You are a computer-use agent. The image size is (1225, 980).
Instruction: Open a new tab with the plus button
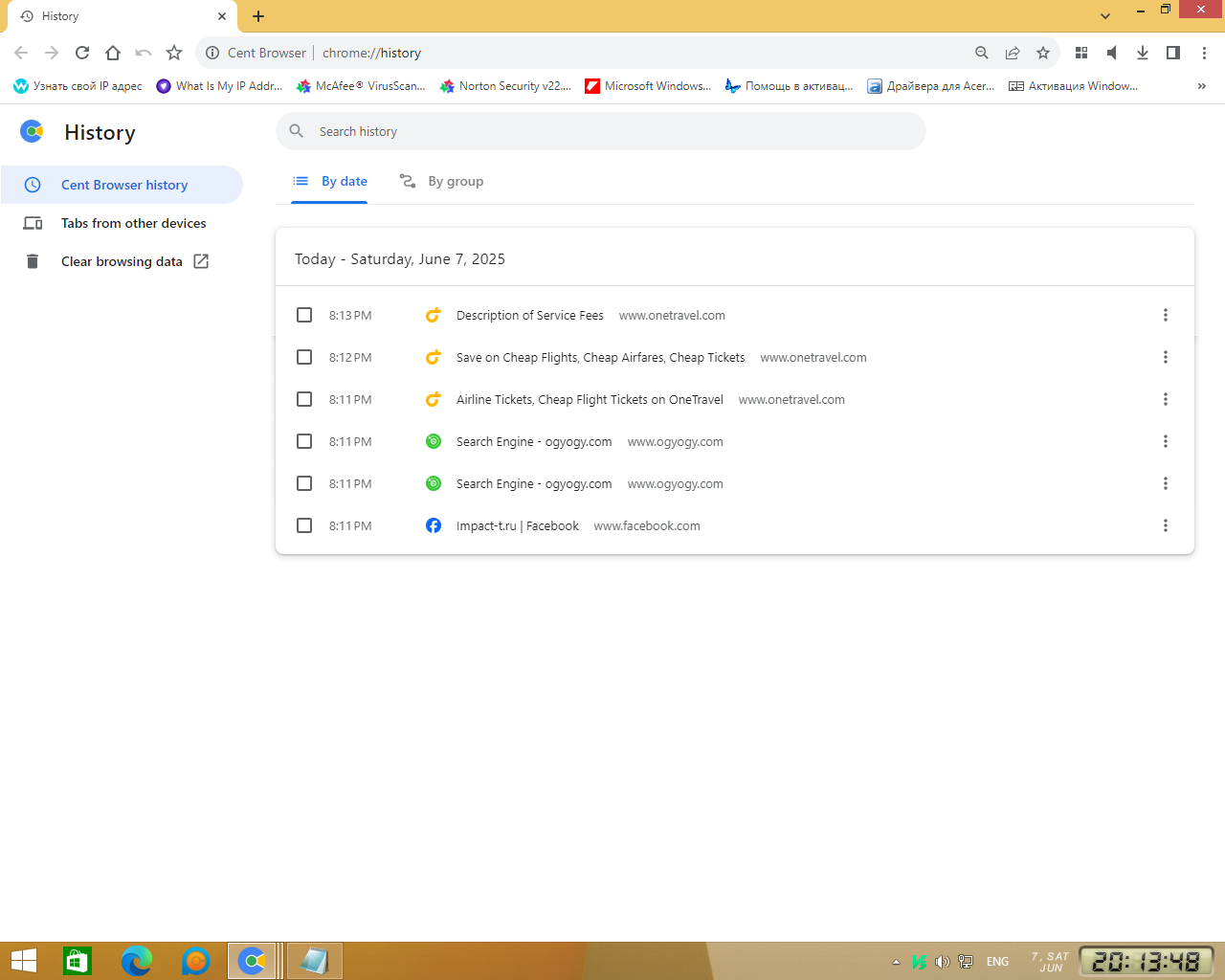[258, 16]
